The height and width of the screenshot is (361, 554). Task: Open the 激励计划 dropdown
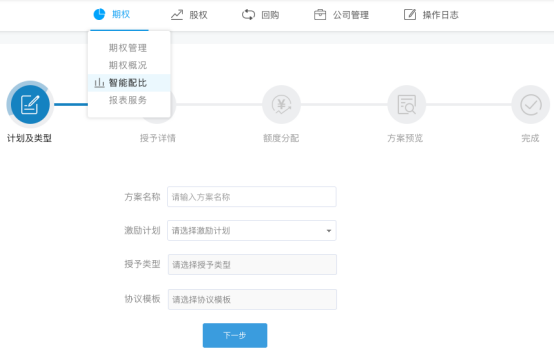(252, 231)
